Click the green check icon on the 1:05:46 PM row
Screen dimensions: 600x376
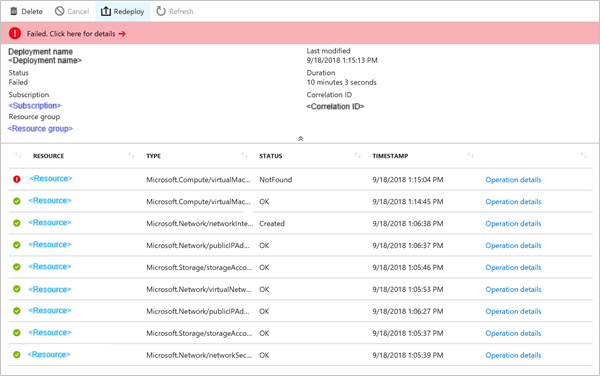tap(17, 267)
